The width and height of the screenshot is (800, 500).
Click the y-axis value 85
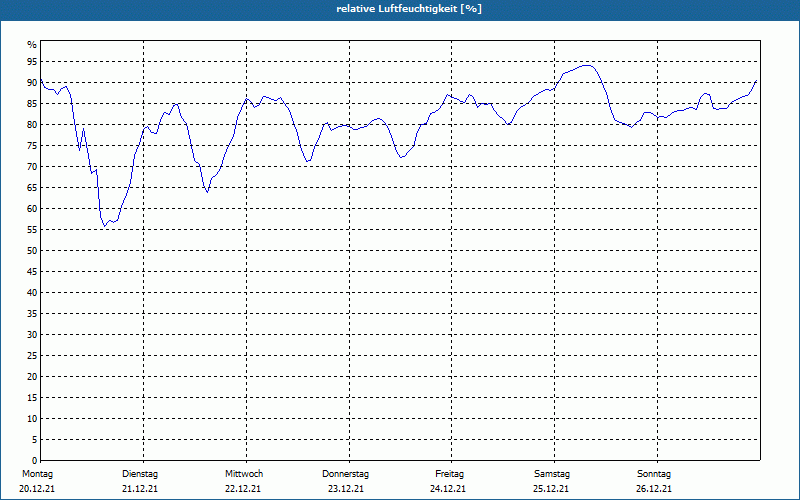[32, 104]
